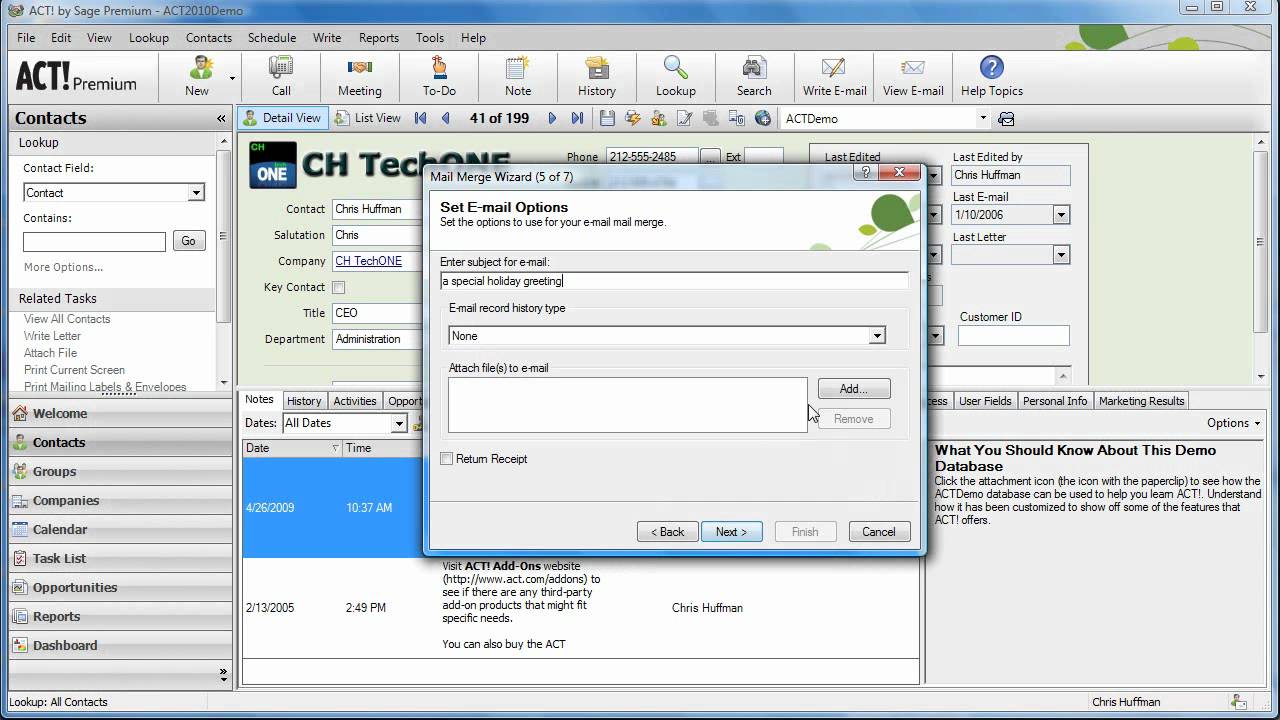The height and width of the screenshot is (720, 1280).
Task: Switch to Detail View
Action: [281, 118]
